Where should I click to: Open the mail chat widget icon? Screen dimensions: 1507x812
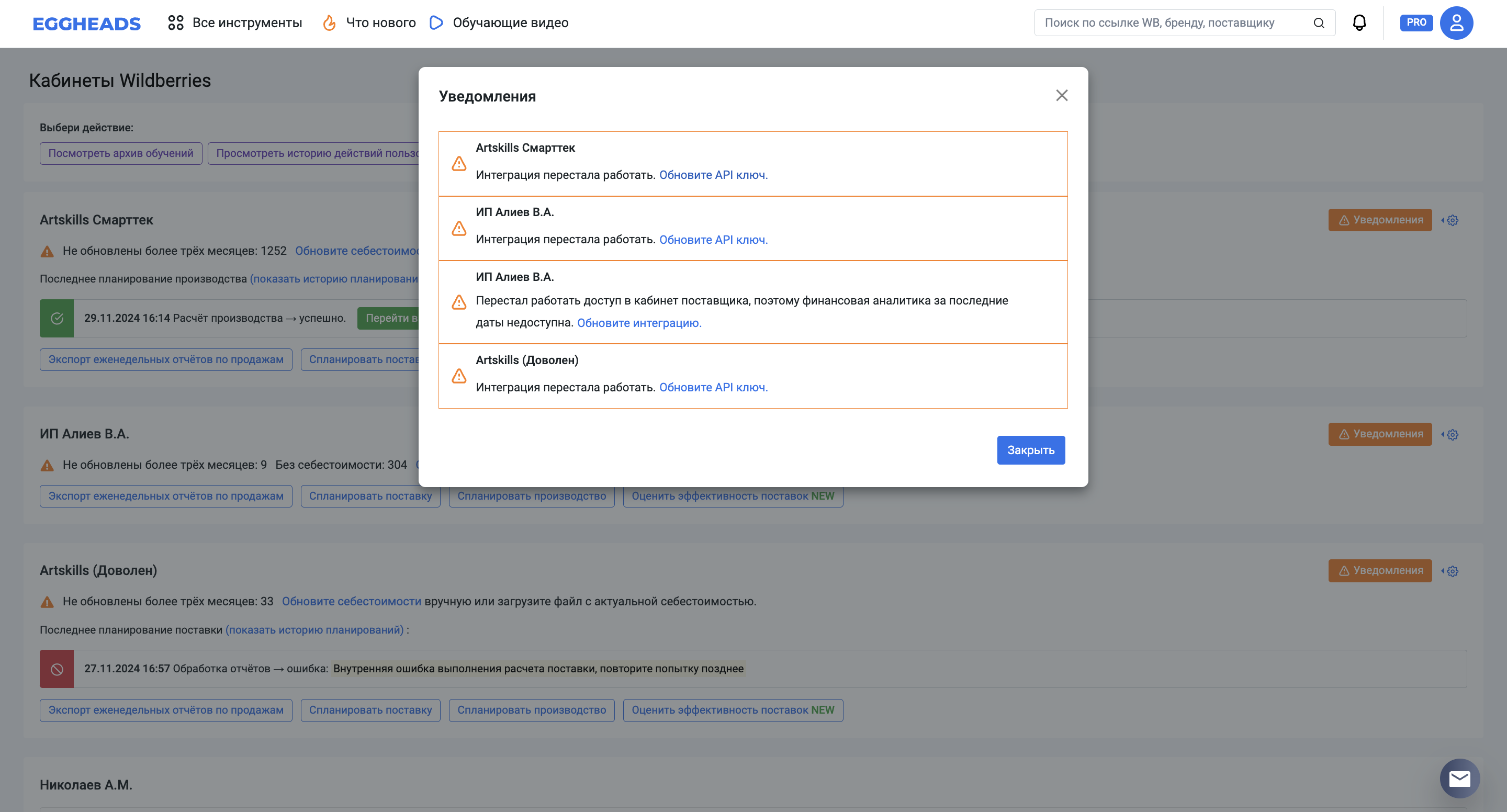click(x=1459, y=779)
